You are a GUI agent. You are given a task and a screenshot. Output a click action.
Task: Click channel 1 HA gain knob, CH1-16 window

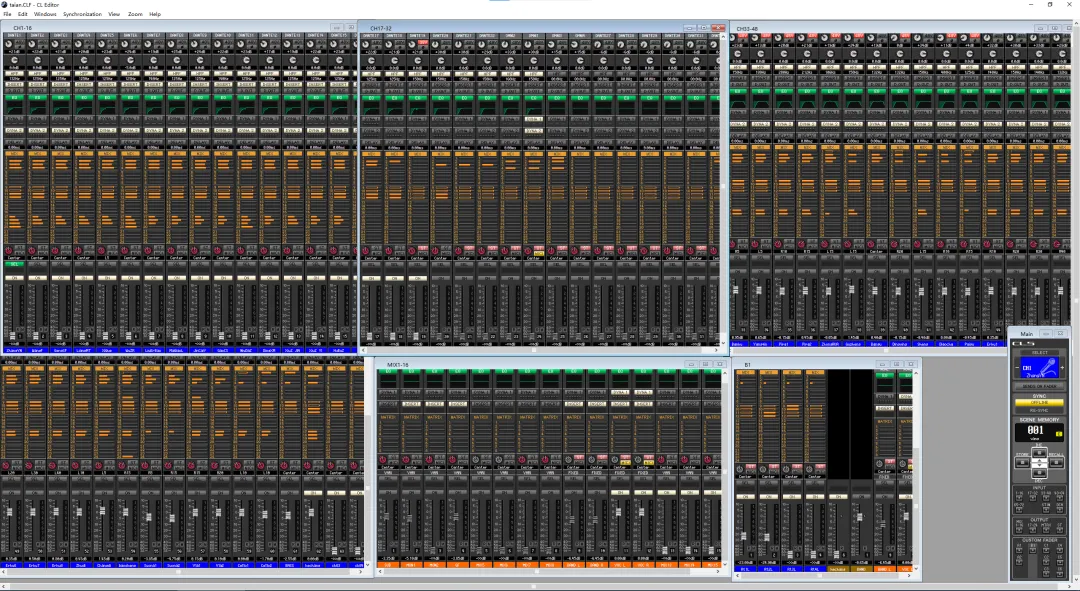coord(8,44)
